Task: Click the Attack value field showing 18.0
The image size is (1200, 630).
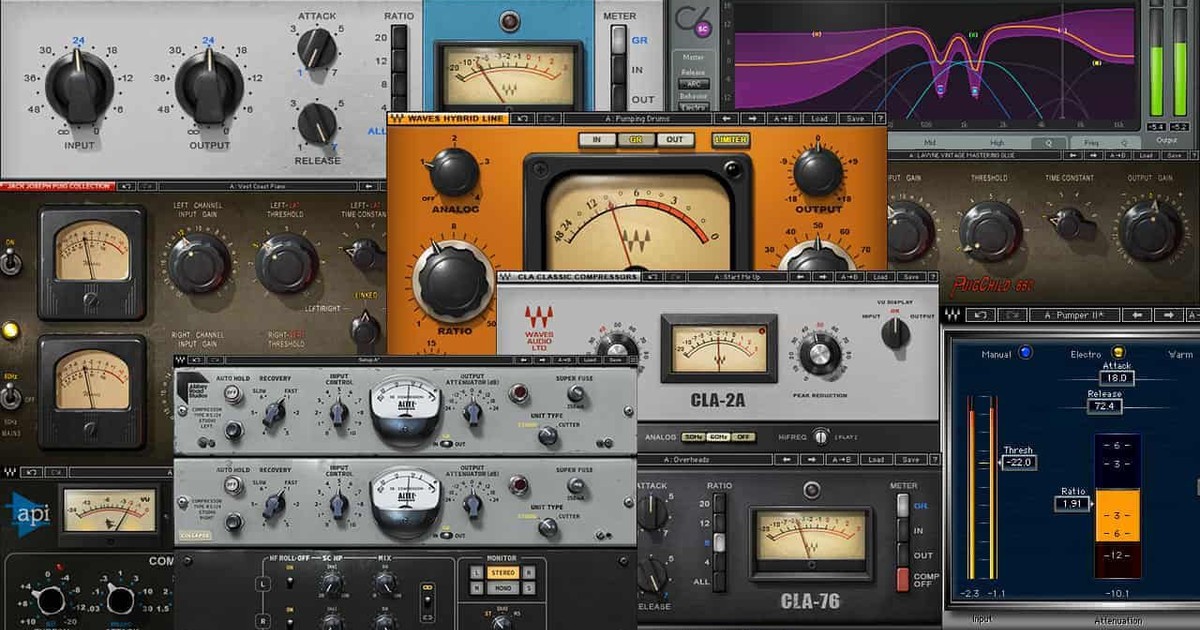Action: pyautogui.click(x=1117, y=377)
